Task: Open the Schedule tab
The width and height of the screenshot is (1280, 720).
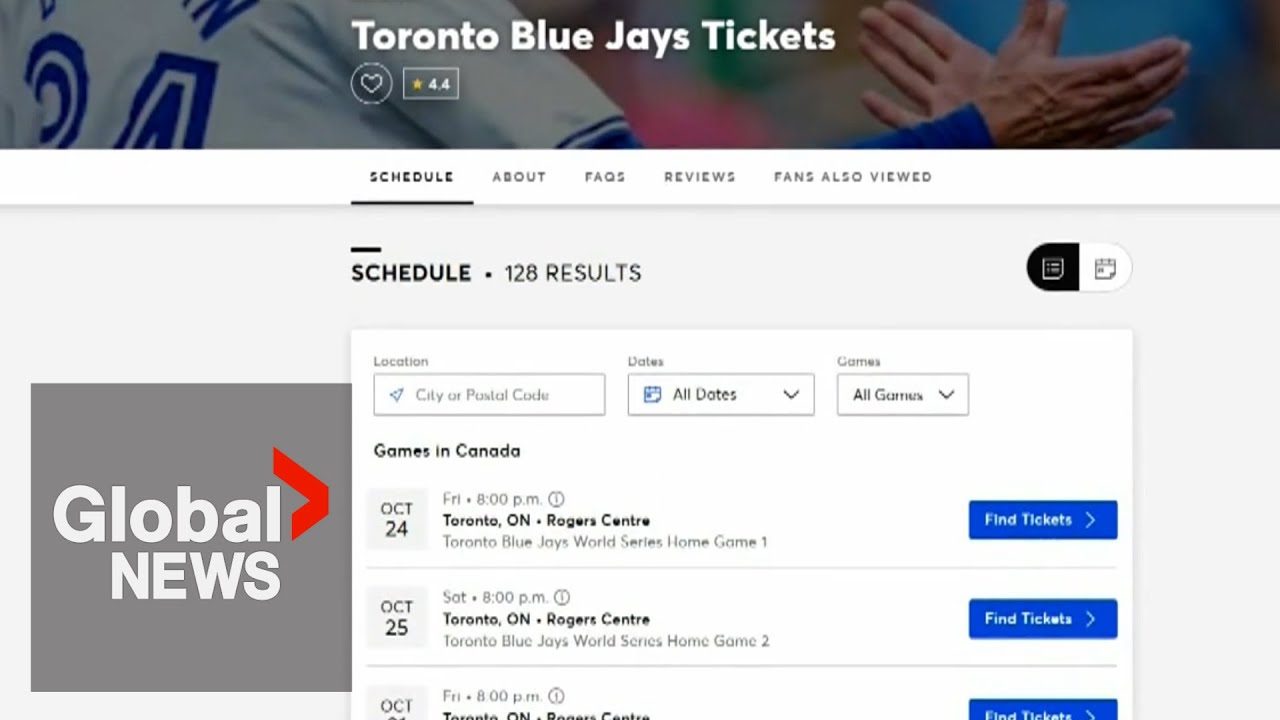Action: [x=411, y=177]
